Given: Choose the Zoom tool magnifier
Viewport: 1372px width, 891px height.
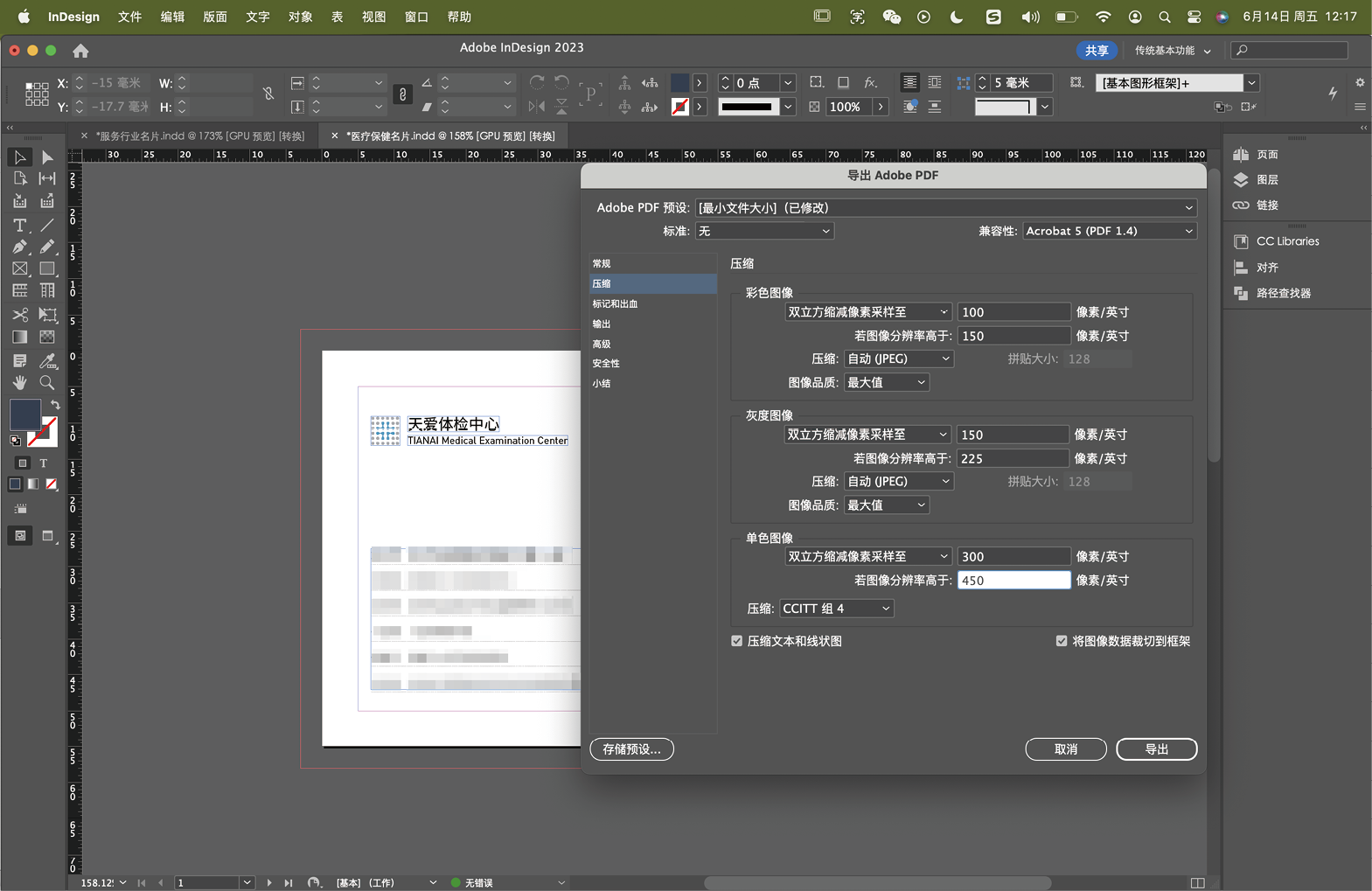Looking at the screenshot, I should (47, 383).
